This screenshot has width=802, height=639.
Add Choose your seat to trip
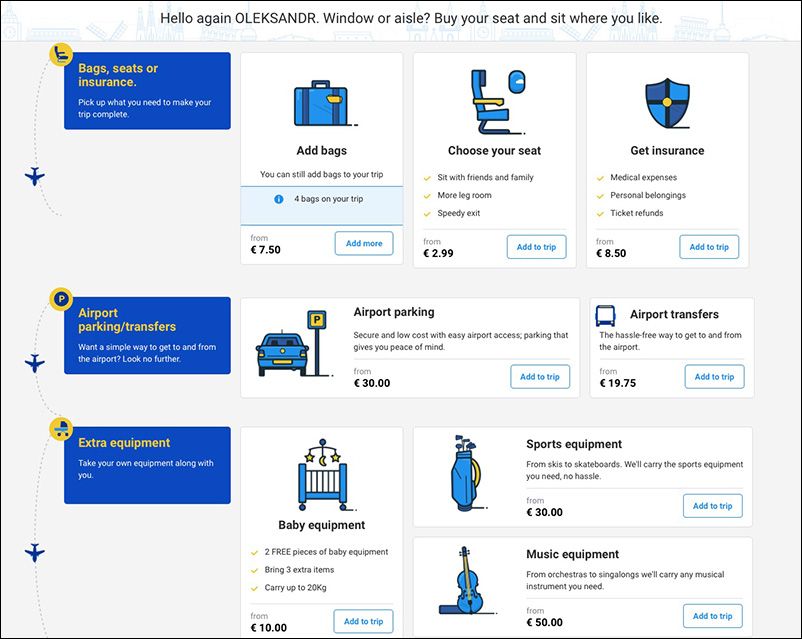[537, 247]
